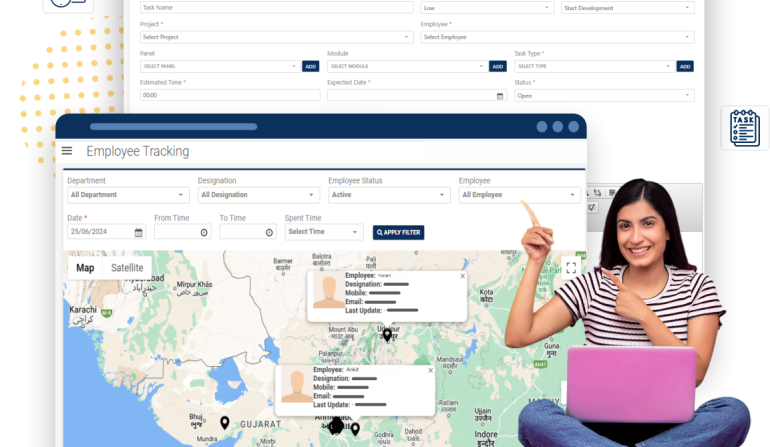Open the Select Employee dropdown in task form
This screenshot has height=447, width=770.
click(557, 37)
